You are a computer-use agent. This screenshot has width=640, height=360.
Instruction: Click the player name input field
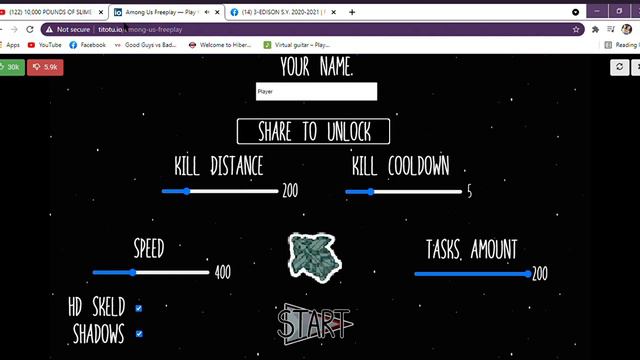316,91
